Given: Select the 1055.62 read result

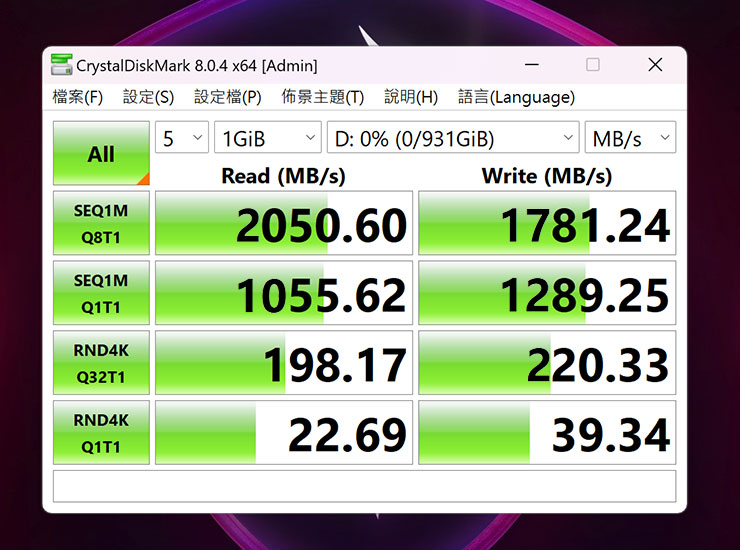Looking at the screenshot, I should pyautogui.click(x=284, y=293).
